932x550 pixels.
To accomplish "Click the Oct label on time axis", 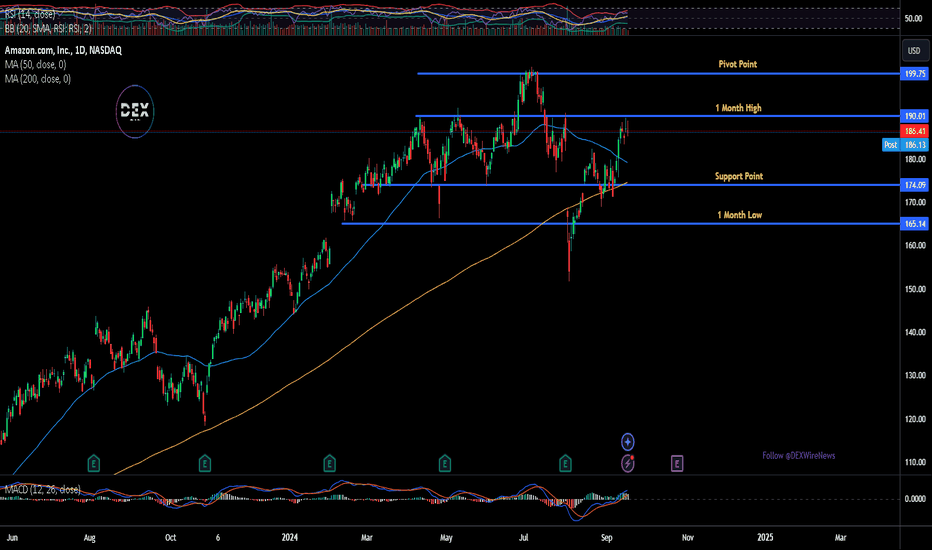I will [x=170, y=538].
